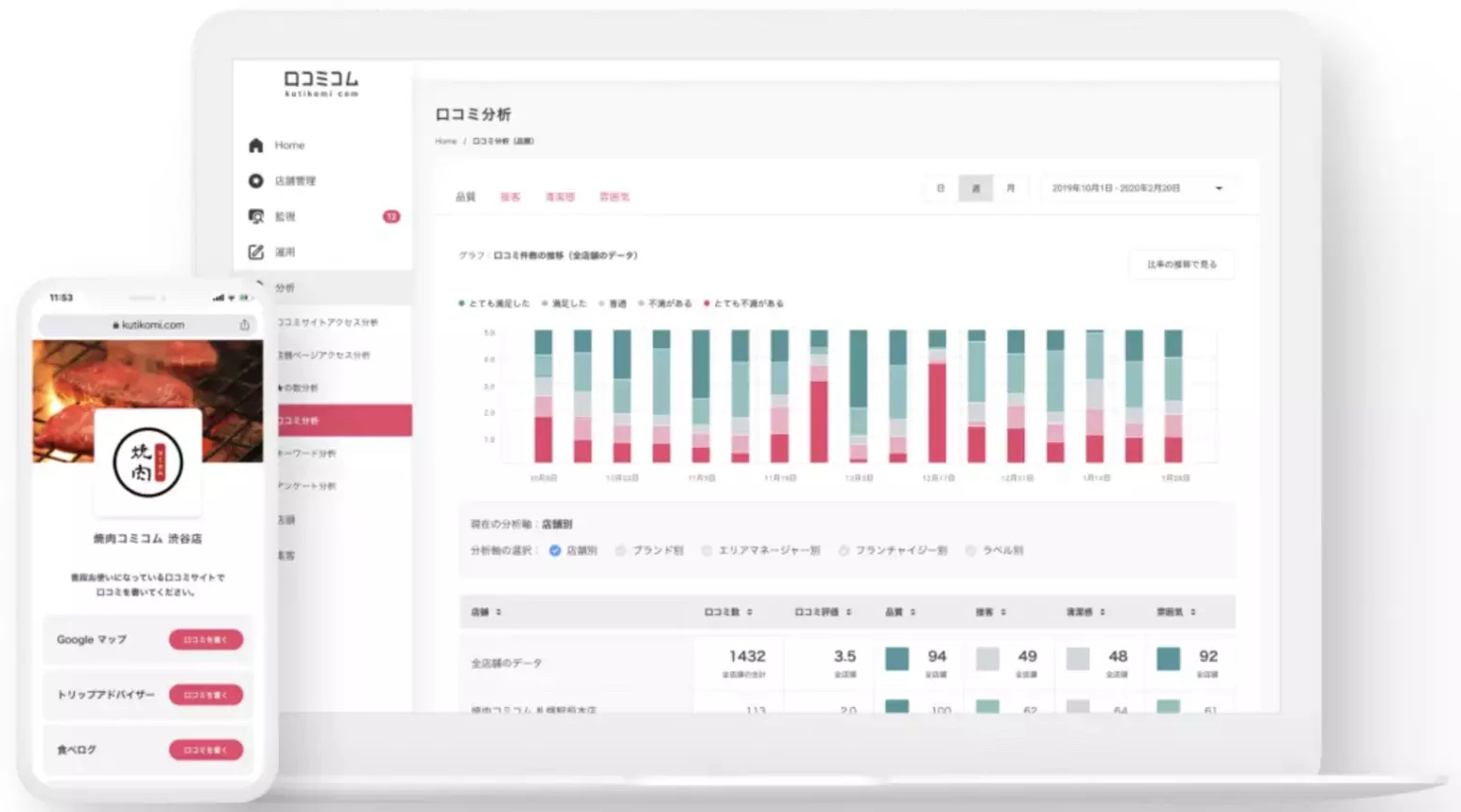The height and width of the screenshot is (812, 1461).
Task: Tap the kutikomi.com address bar on phone
Action: (148, 325)
